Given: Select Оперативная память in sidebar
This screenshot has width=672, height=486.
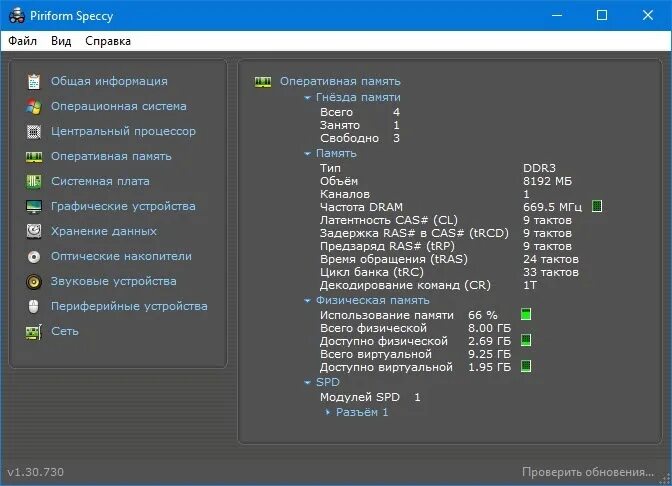Looking at the screenshot, I should [111, 156].
